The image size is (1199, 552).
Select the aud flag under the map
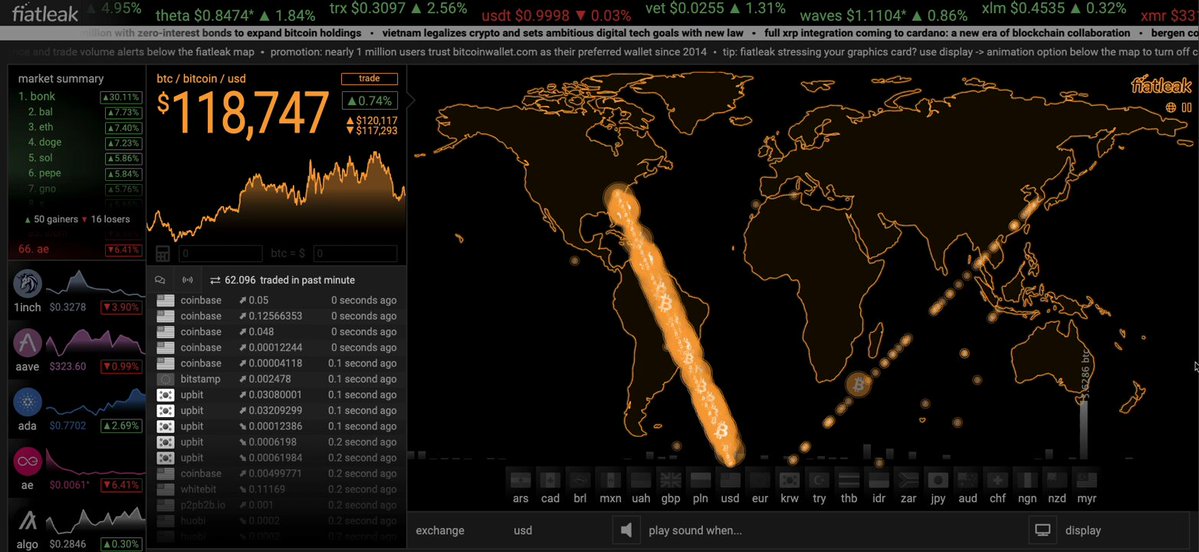(967, 480)
